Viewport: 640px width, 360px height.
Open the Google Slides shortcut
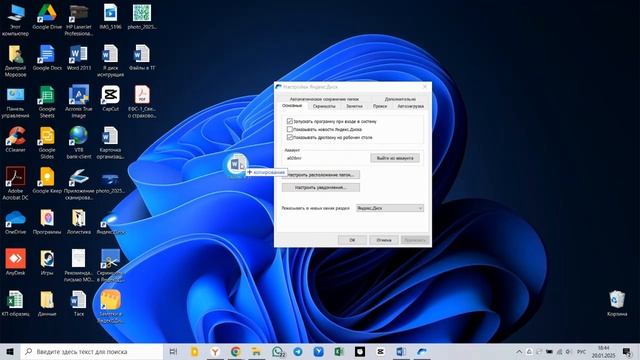[47, 143]
